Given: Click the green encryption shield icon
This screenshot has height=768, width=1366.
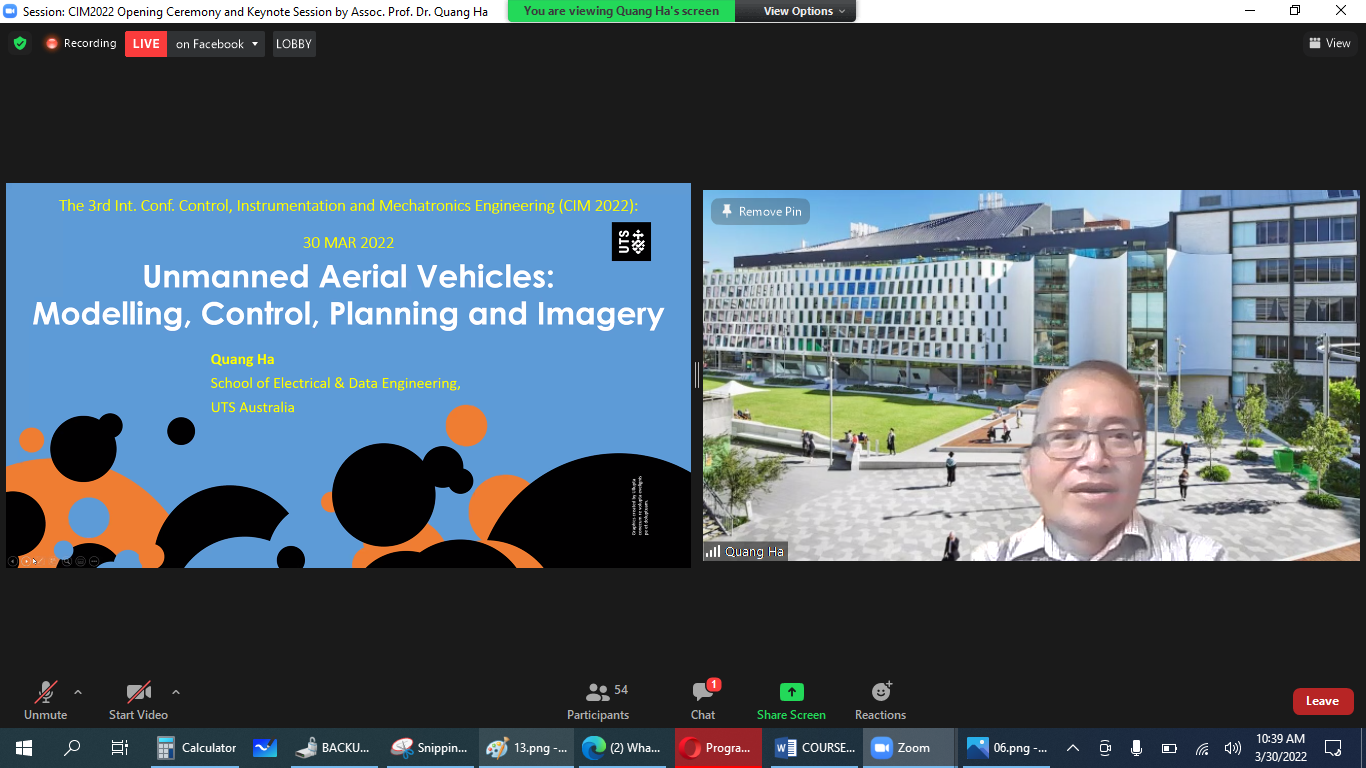Looking at the screenshot, I should [x=19, y=44].
